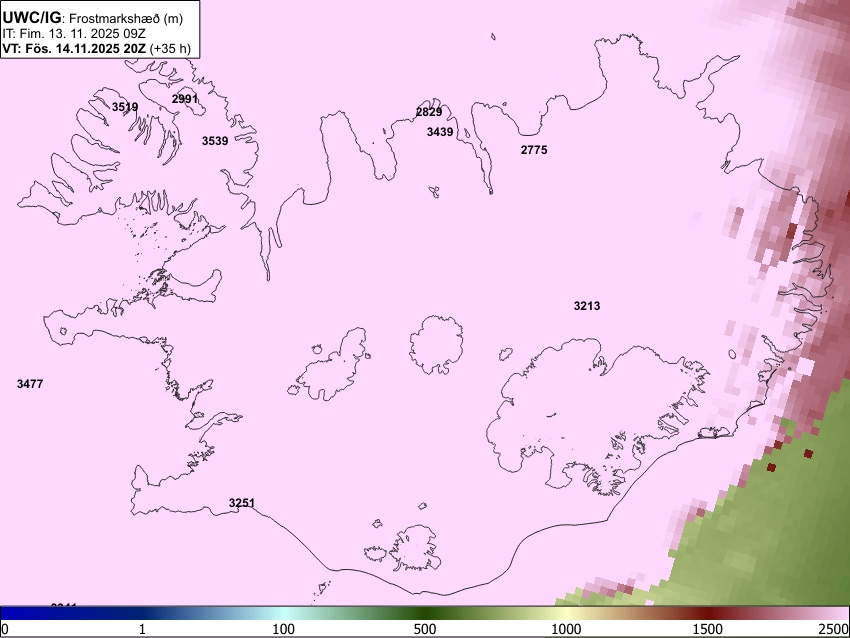Click the IT: Fim. 13. 11. 2025 09Z line
Screen dimensions: 850x638
(74, 34)
